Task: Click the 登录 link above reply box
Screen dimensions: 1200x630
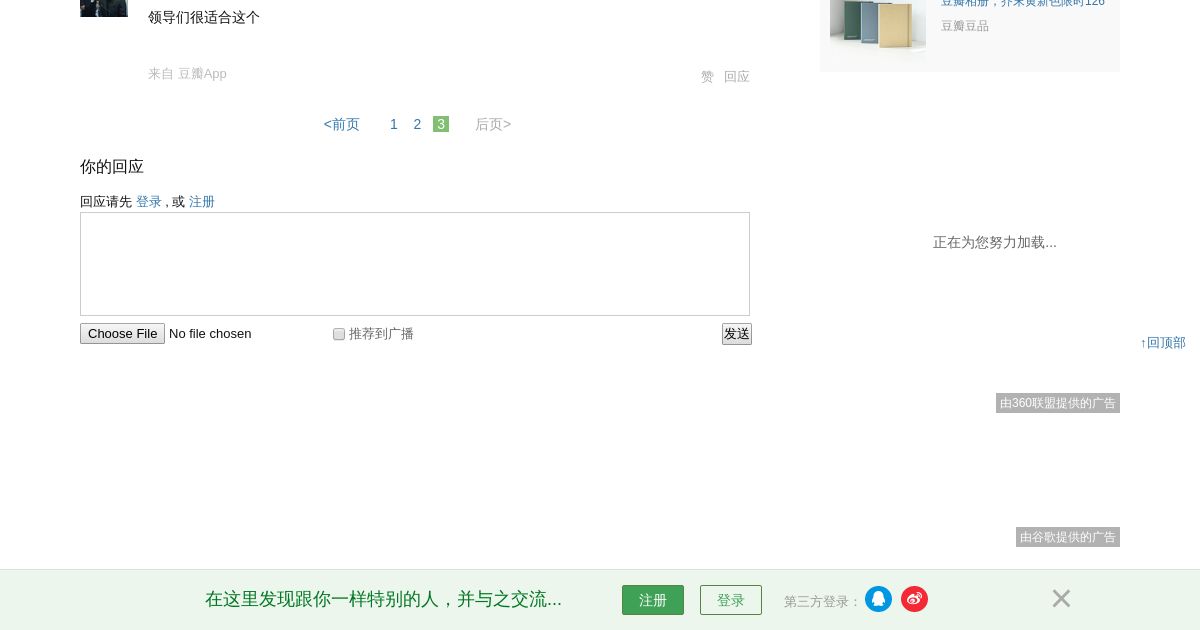Action: tap(149, 201)
